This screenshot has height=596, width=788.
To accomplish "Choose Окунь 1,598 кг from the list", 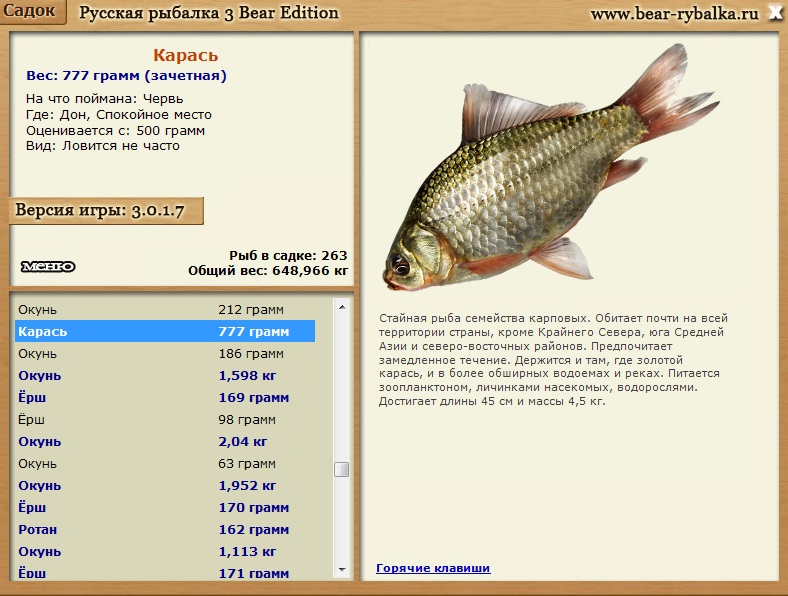I will pos(165,375).
